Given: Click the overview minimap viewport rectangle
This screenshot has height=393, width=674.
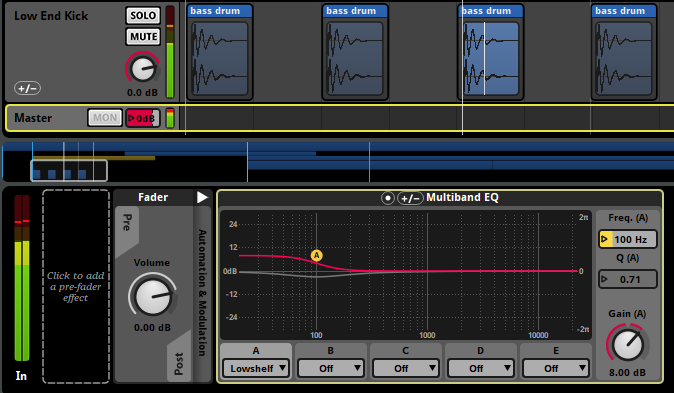Looking at the screenshot, I should (69, 171).
